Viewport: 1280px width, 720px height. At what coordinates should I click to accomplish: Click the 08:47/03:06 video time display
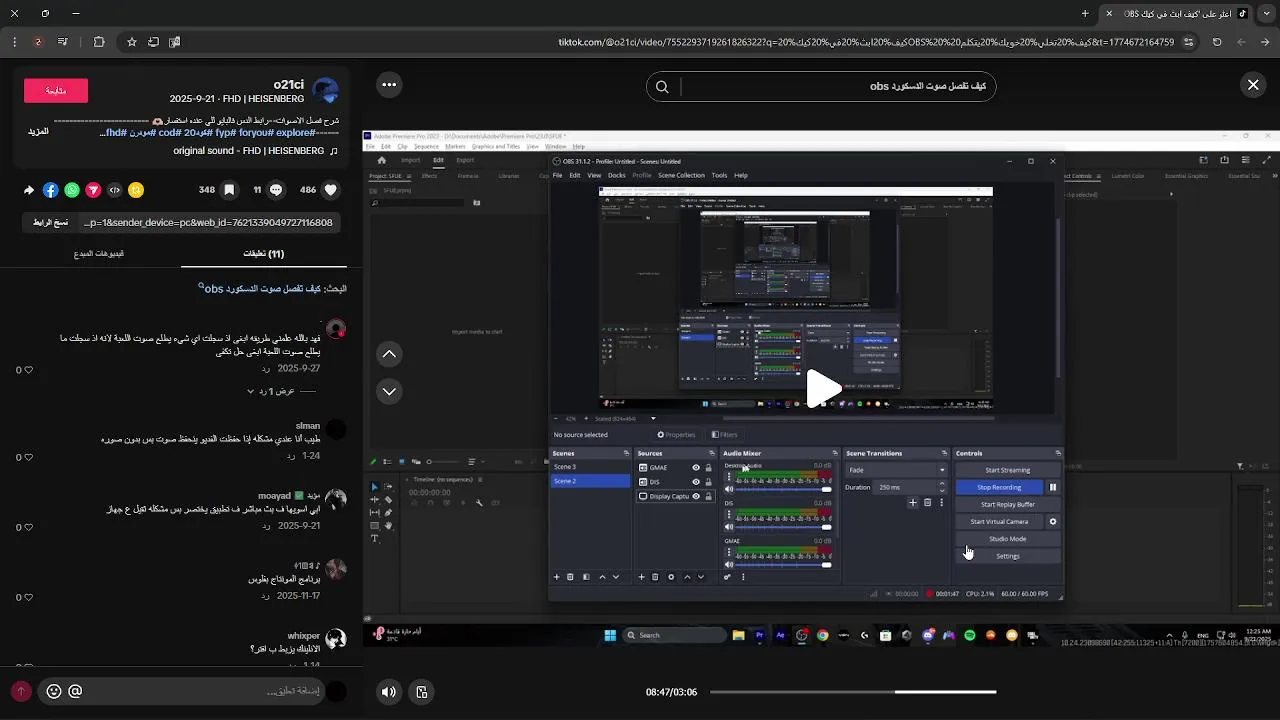(671, 692)
